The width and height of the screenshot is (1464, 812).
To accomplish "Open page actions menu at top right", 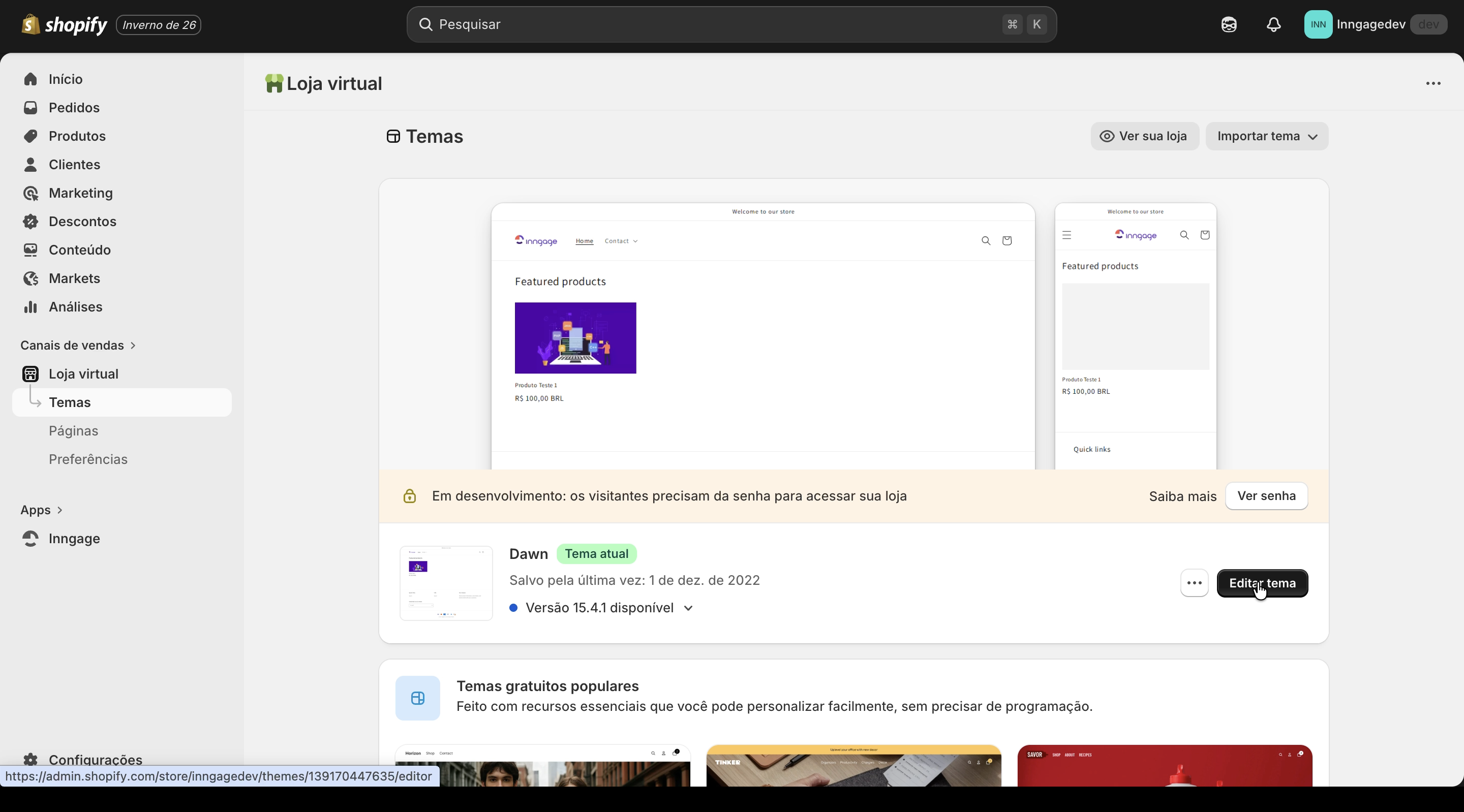I will click(x=1433, y=83).
